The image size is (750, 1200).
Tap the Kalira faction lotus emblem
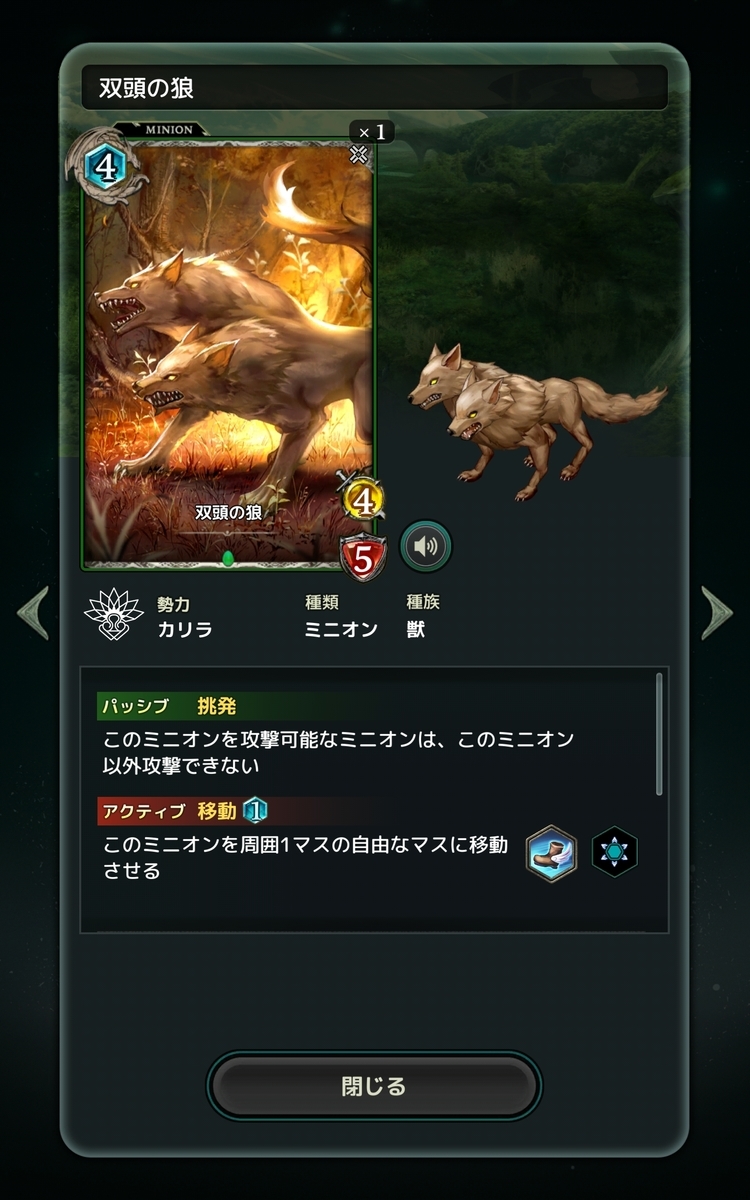(x=113, y=615)
